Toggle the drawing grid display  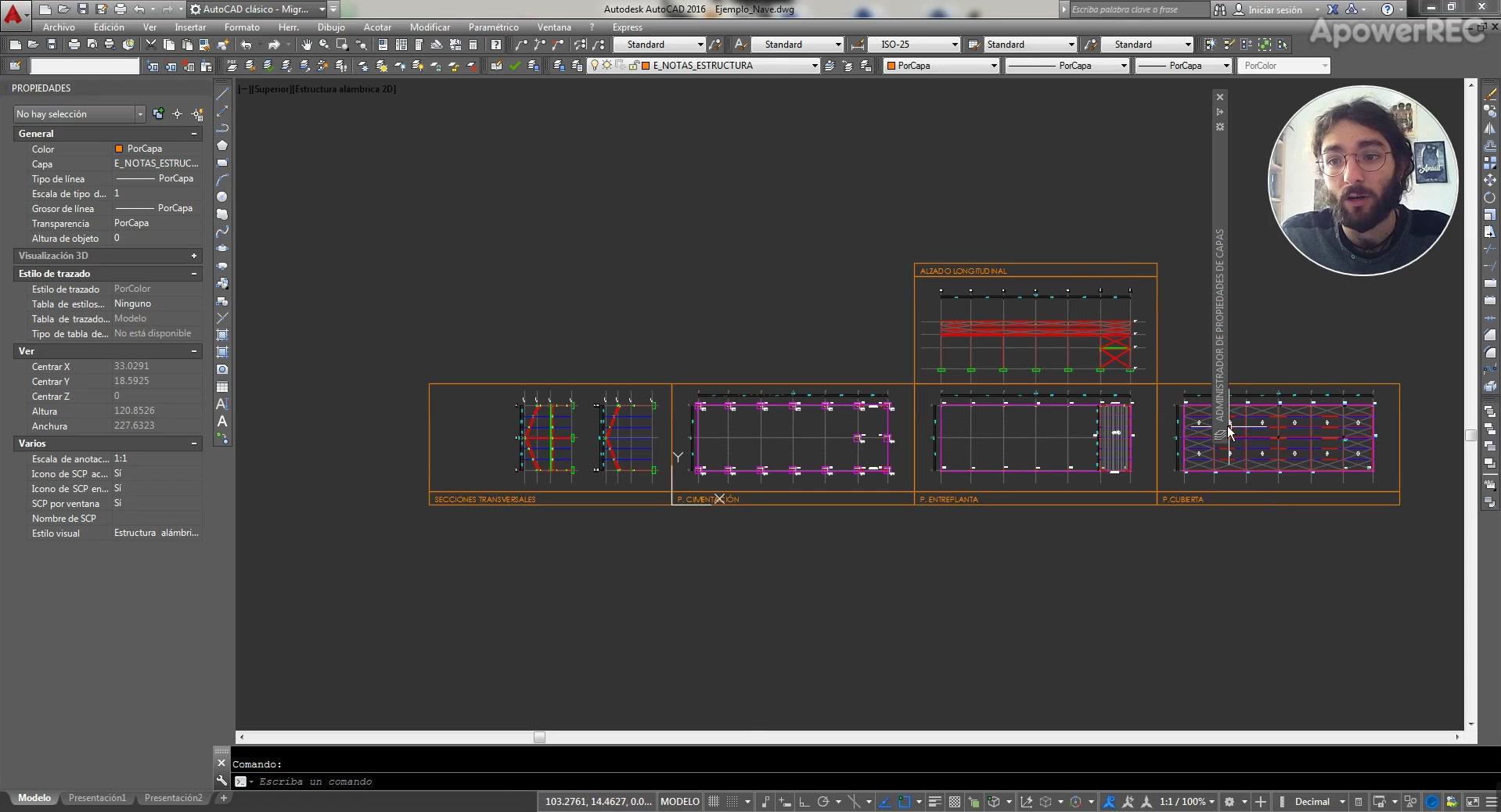tap(714, 802)
